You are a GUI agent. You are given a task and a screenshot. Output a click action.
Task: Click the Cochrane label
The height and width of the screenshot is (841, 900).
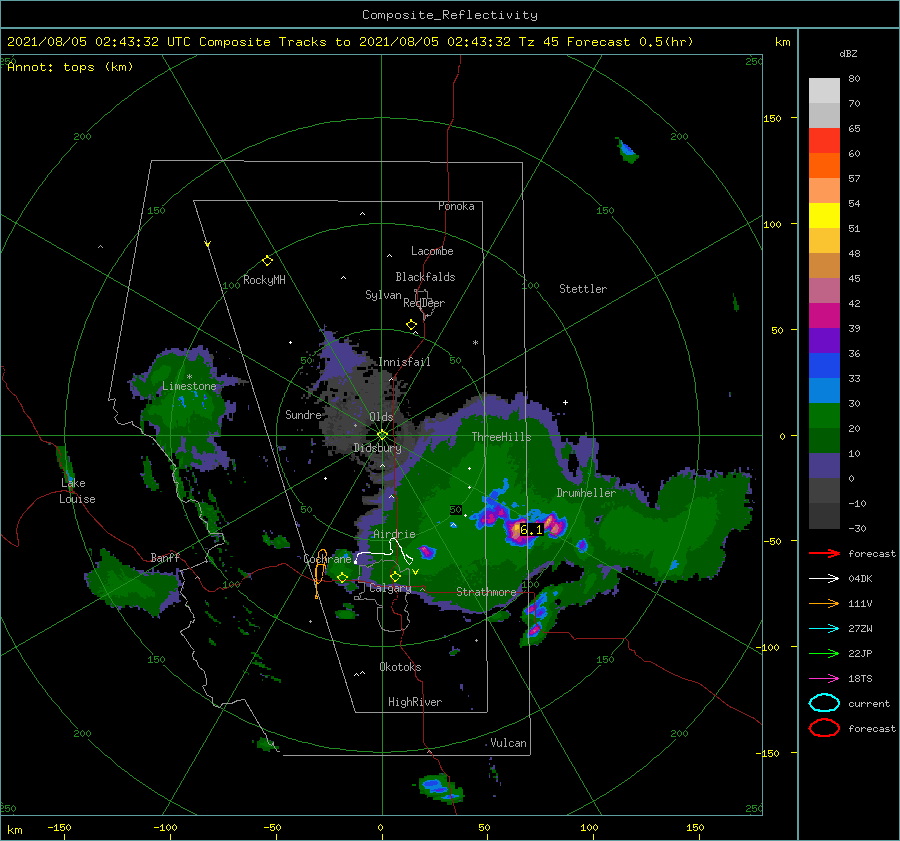[x=327, y=559]
